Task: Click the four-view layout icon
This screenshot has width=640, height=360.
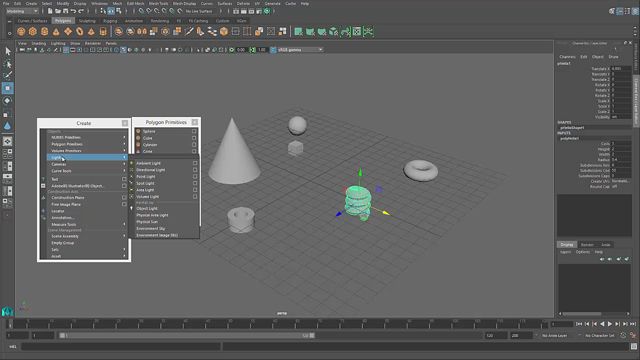Action: click(7, 153)
